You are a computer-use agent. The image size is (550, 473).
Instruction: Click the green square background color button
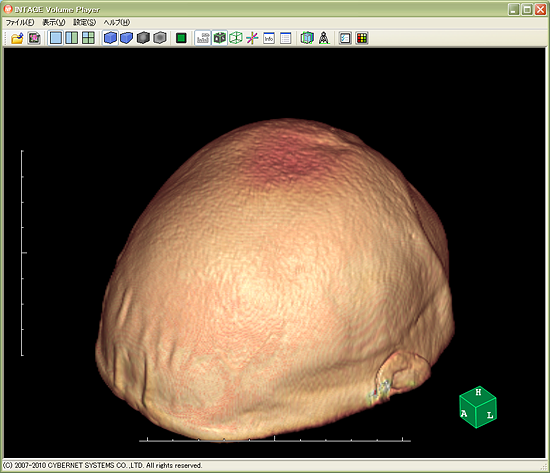point(181,38)
